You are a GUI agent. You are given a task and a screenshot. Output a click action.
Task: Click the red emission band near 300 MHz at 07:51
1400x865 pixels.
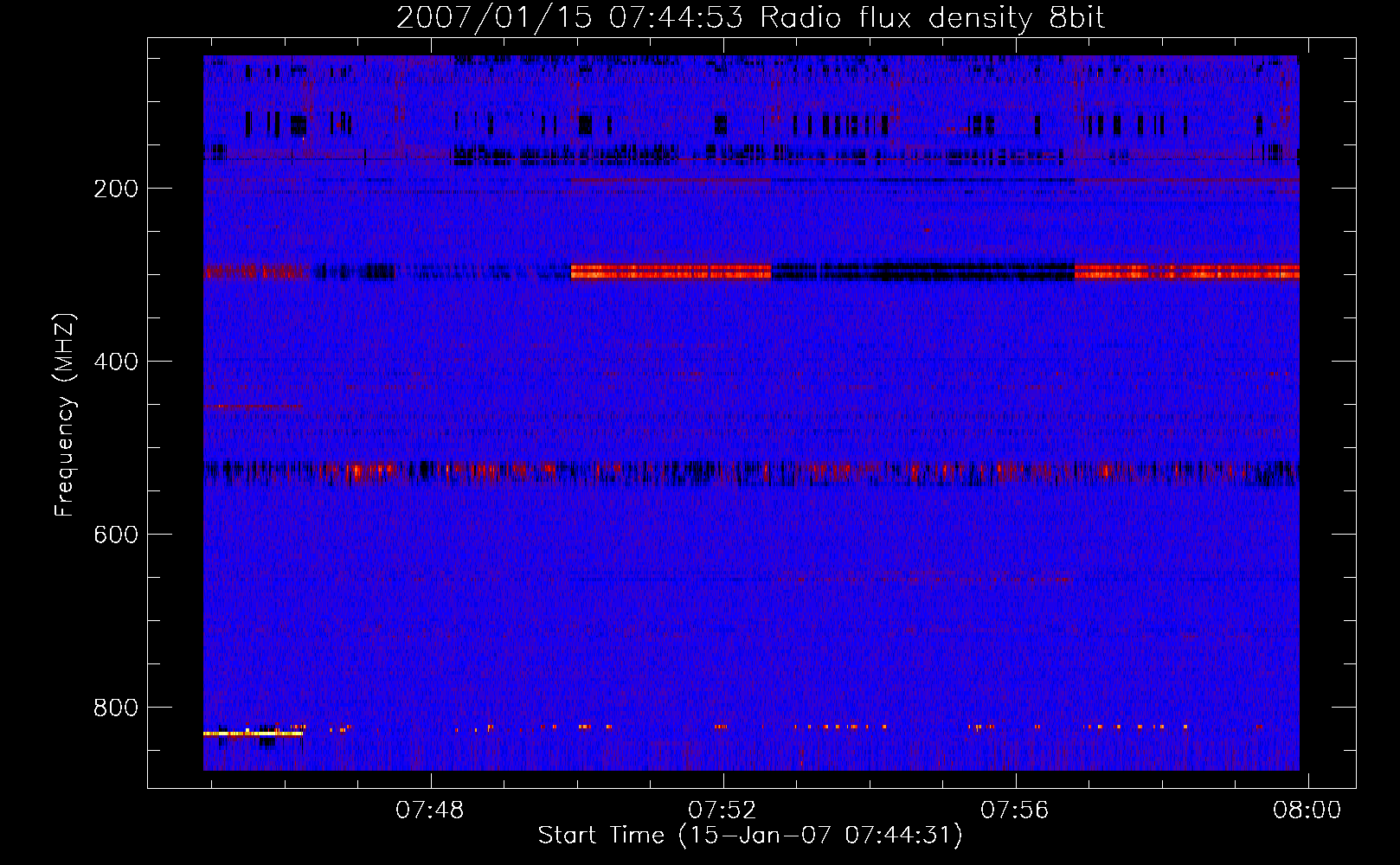tap(671, 272)
